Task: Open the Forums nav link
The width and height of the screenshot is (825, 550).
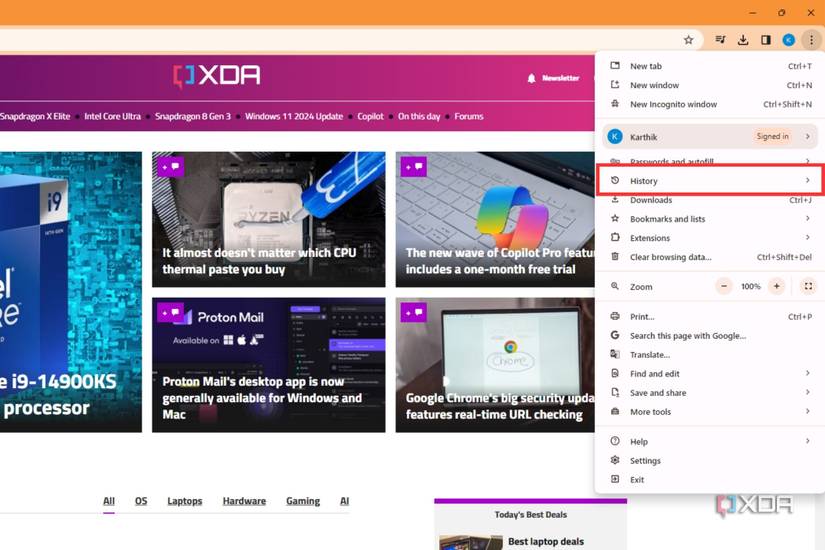Action: (x=469, y=116)
